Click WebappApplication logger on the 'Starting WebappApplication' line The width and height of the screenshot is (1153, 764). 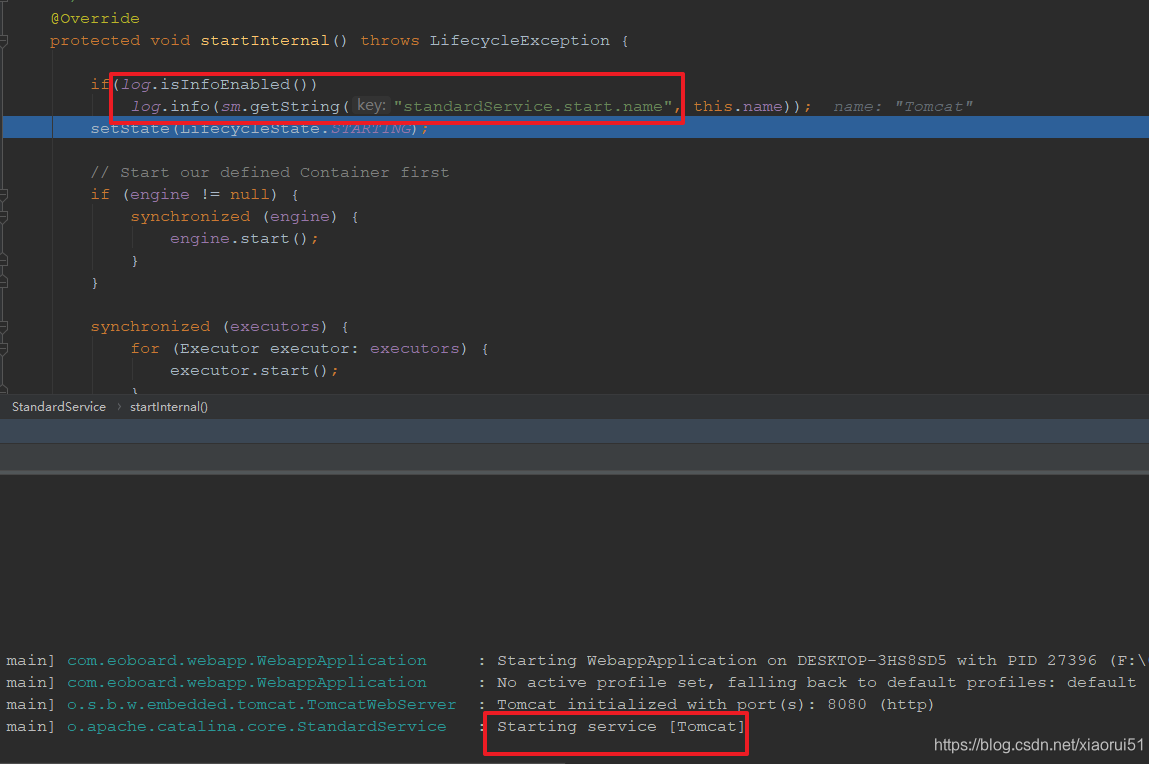246,660
